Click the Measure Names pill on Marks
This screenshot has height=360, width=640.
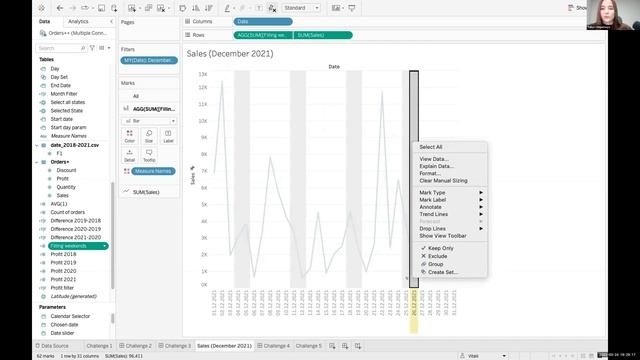[x=153, y=171]
